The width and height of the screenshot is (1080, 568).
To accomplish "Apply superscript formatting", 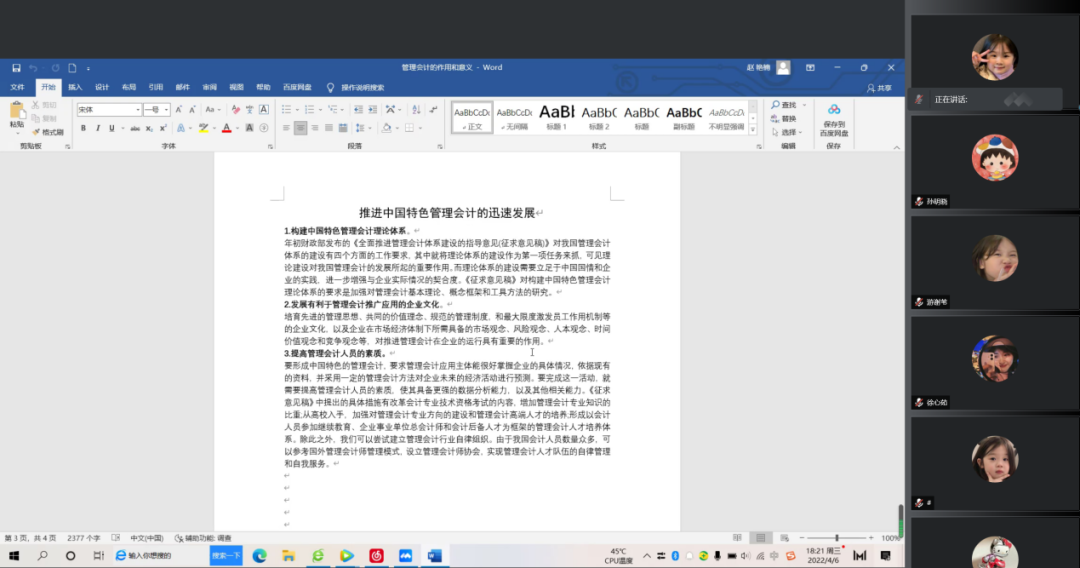I will [163, 128].
